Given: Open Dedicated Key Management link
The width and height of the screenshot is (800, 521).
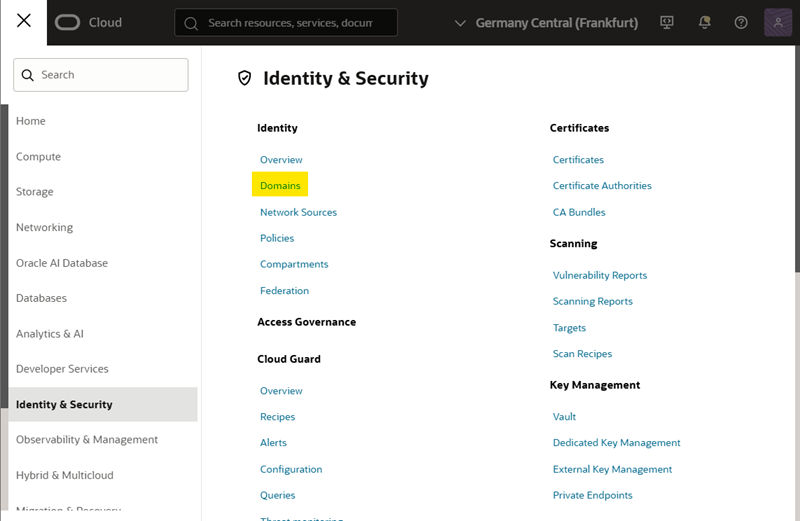Looking at the screenshot, I should 616,443.
